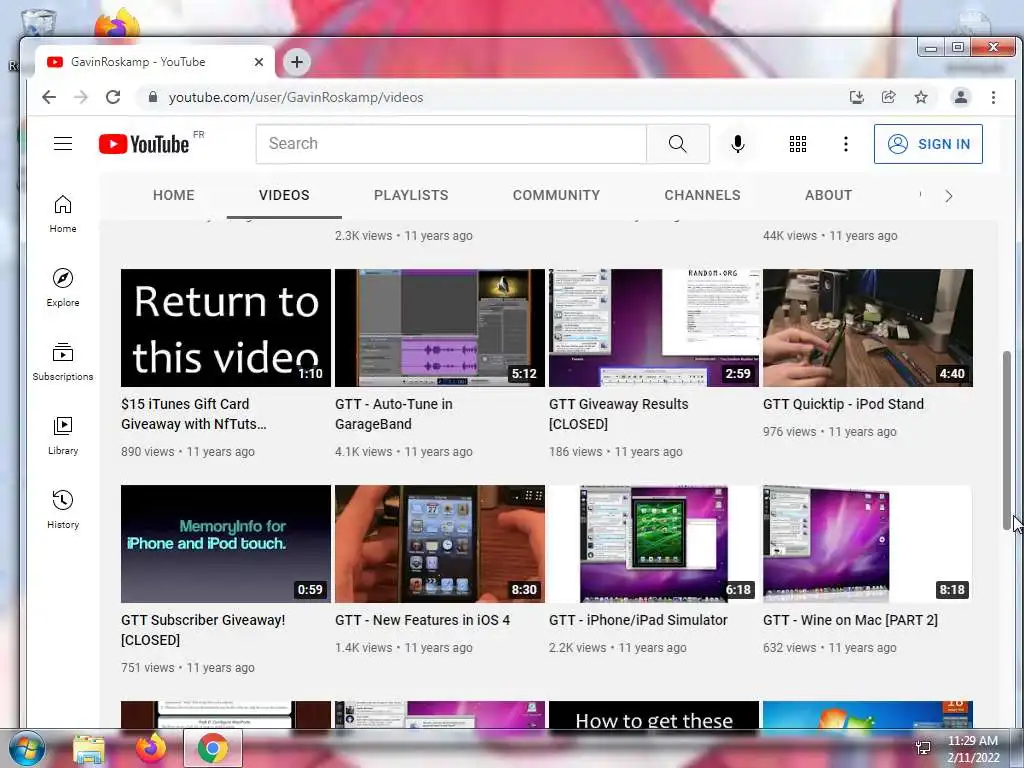Open the 'Return to this video' thumbnail
This screenshot has width=1024, height=768.
226,328
